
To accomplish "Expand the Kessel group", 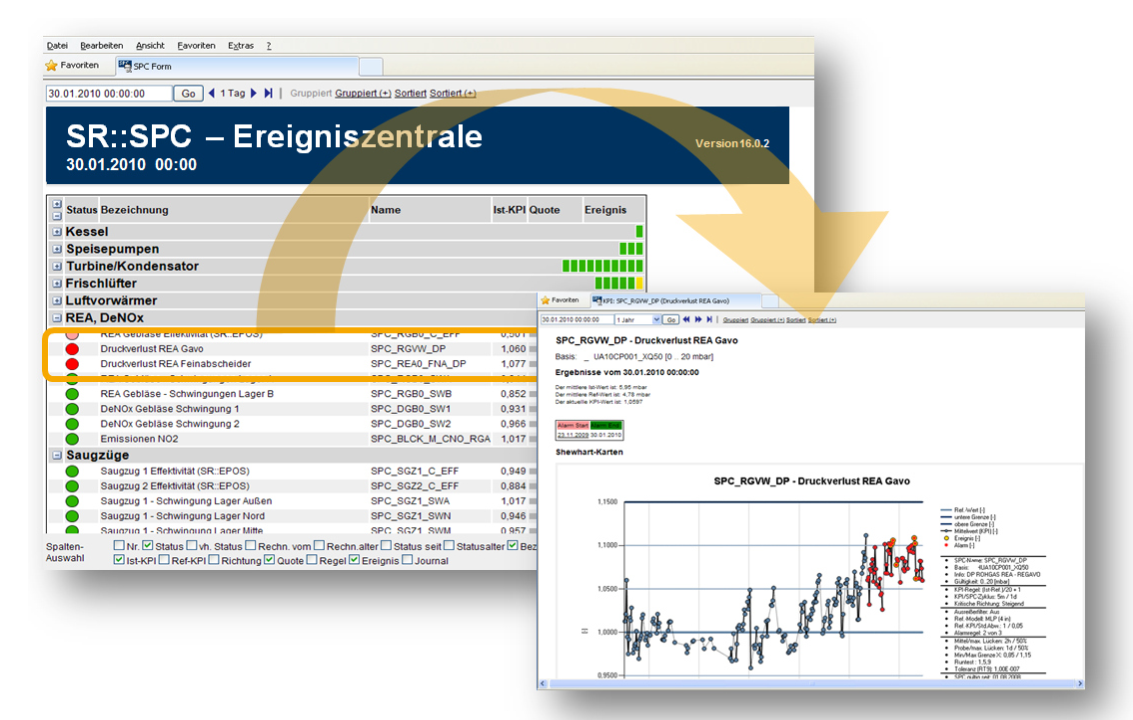I will (56, 232).
